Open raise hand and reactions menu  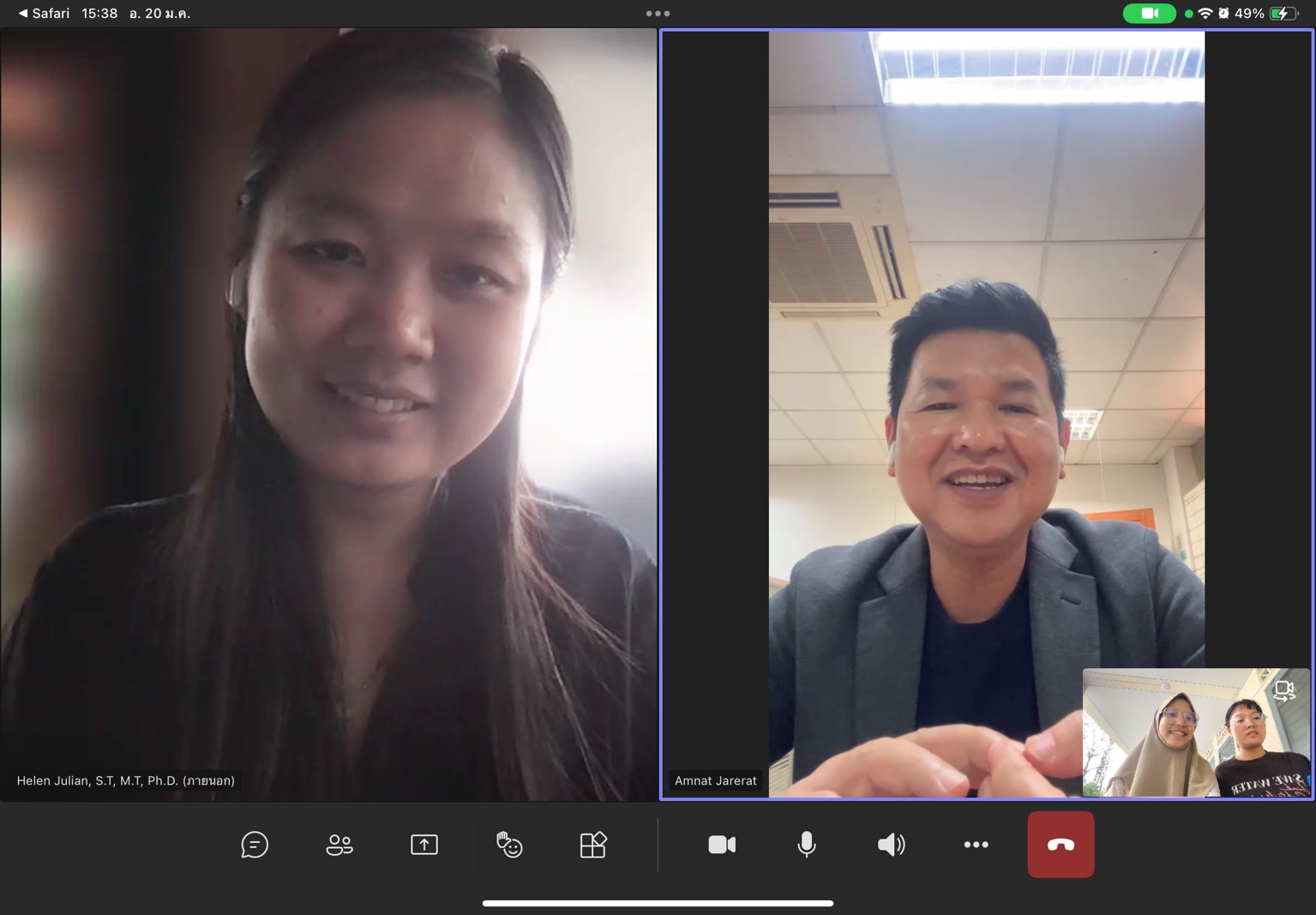coord(508,845)
